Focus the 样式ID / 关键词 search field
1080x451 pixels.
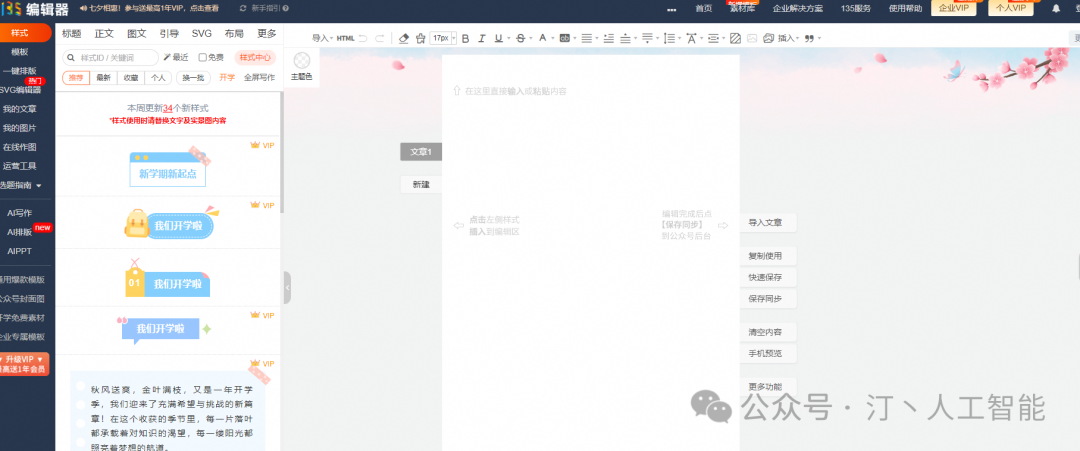coord(110,58)
